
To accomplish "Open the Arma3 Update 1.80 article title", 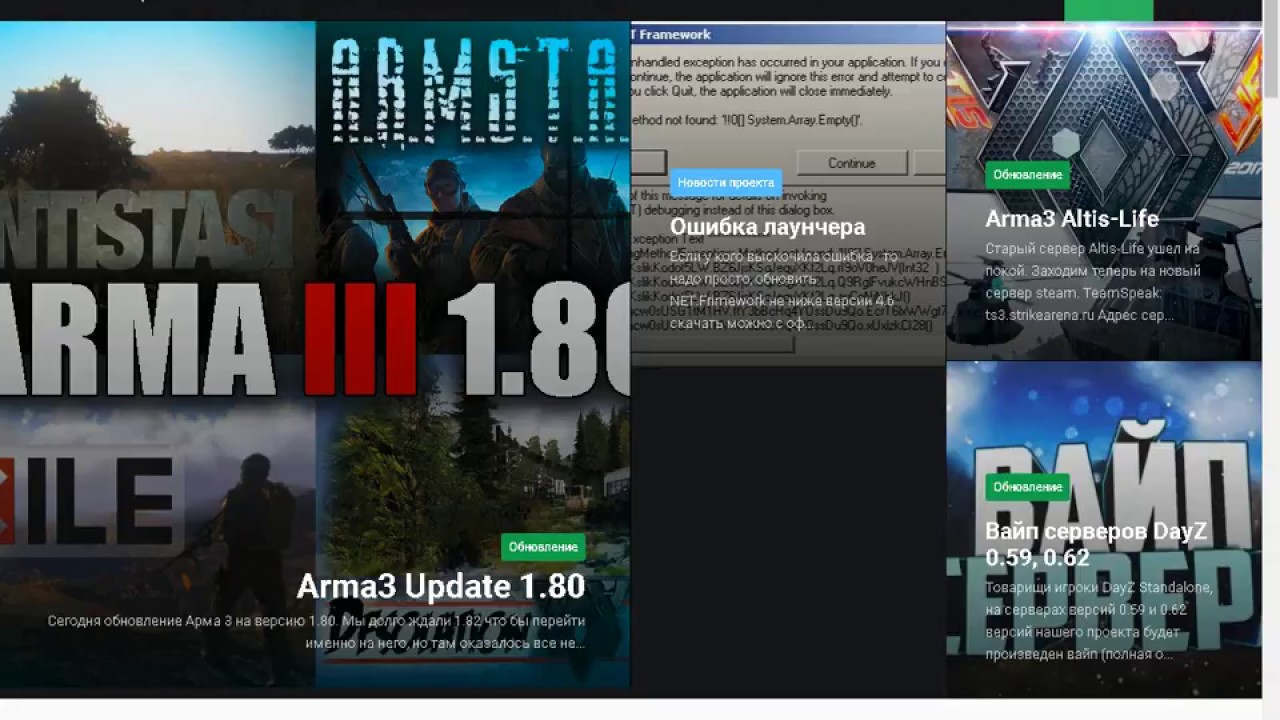I will [x=441, y=586].
